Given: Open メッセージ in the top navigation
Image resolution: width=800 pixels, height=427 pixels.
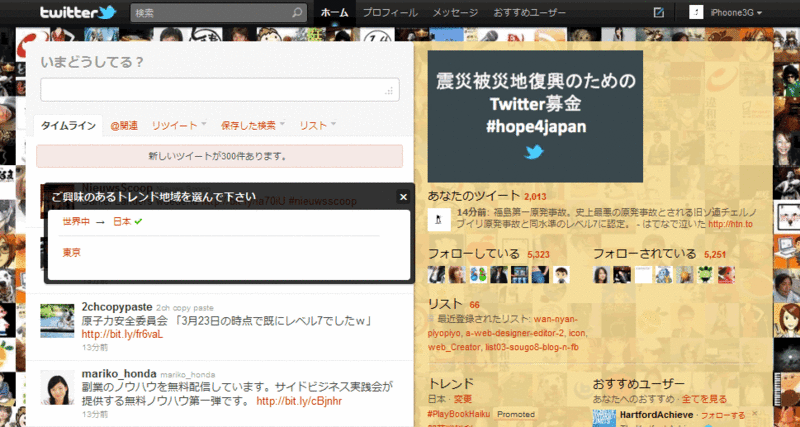Looking at the screenshot, I should pyautogui.click(x=455, y=13).
